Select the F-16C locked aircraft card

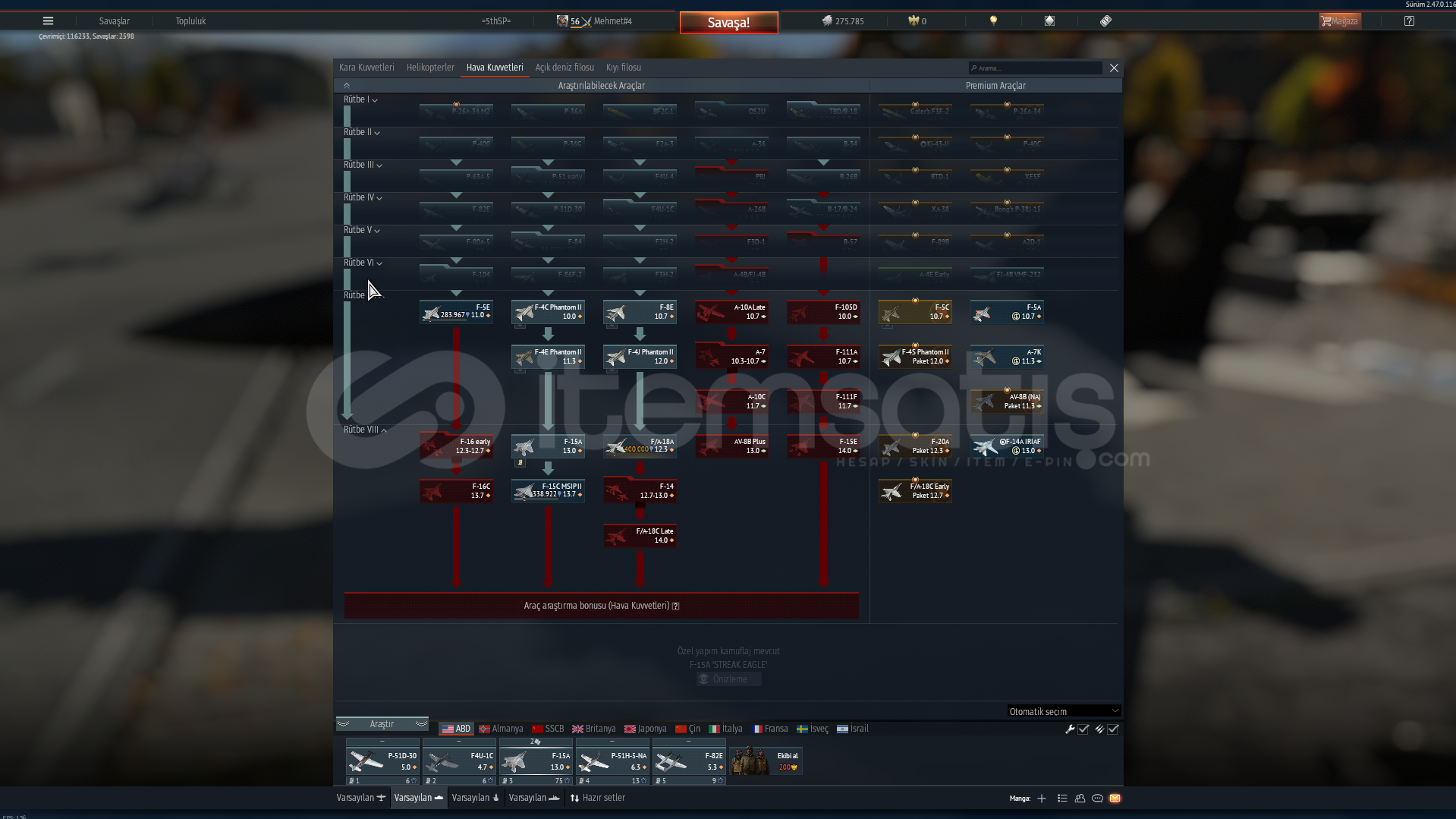pyautogui.click(x=456, y=491)
